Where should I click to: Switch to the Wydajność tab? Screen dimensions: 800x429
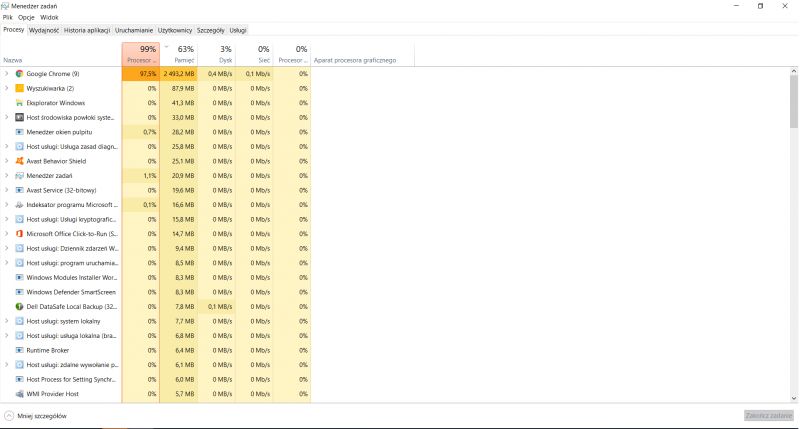44,31
